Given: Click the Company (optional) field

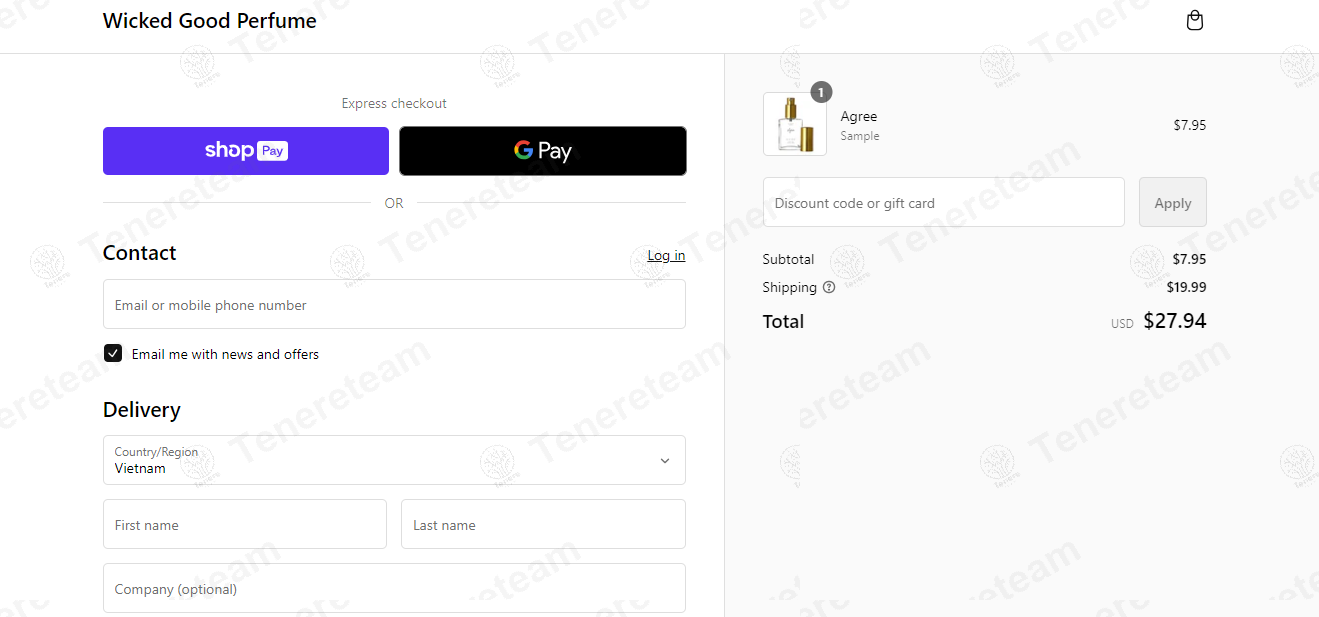Looking at the screenshot, I should coord(394,588).
